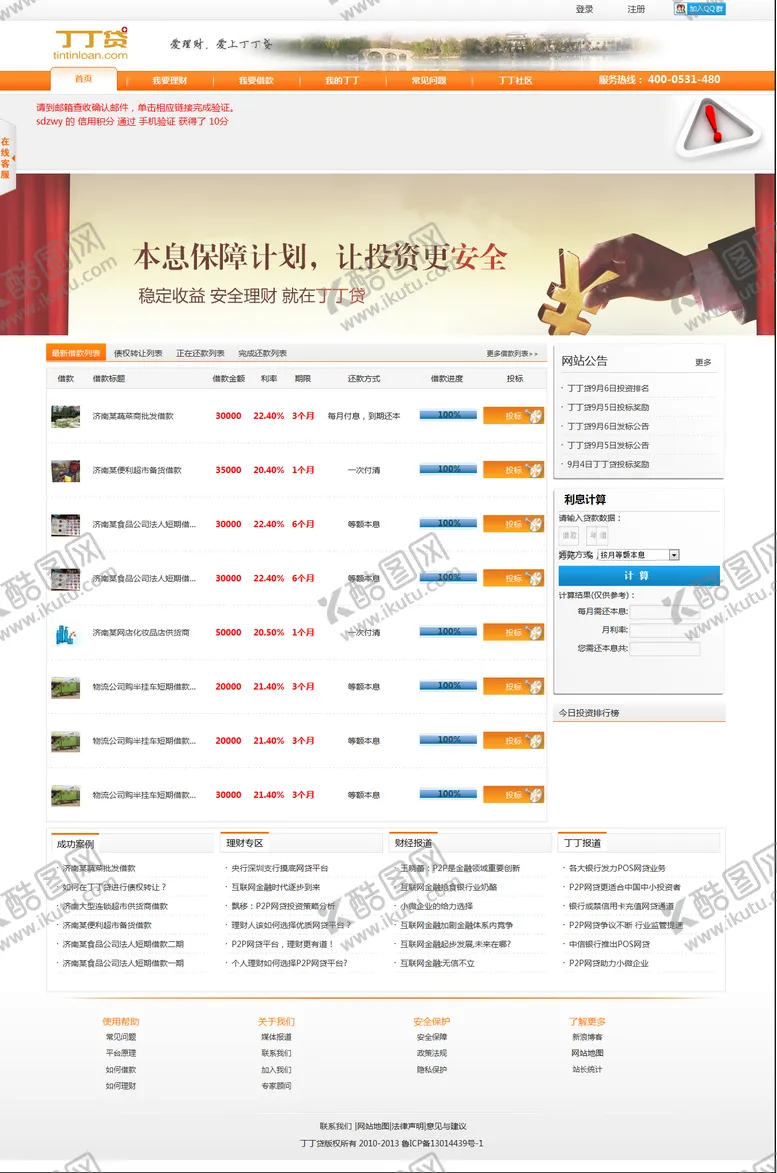Click 投标 button for 济南某蔬菜商批发借款
This screenshot has width=777, height=1173.
[x=513, y=415]
